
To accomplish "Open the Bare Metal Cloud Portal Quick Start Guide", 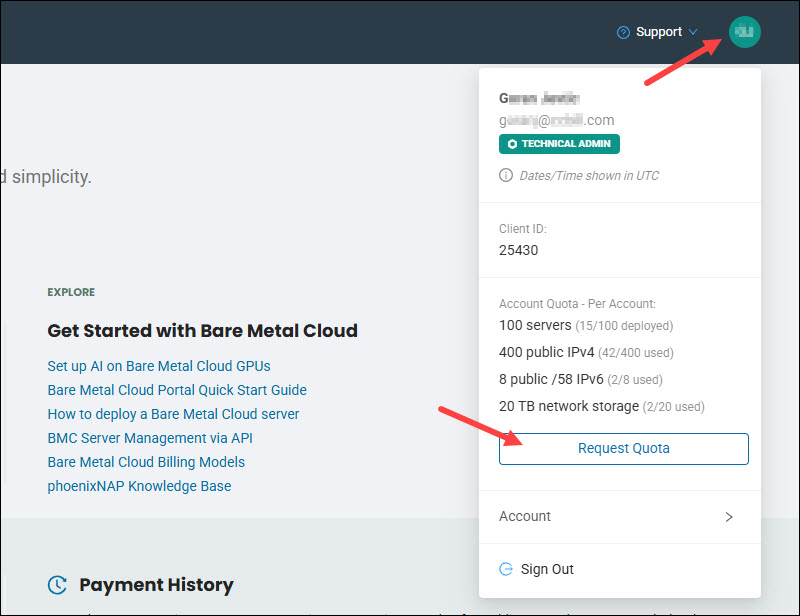I will (x=177, y=390).
